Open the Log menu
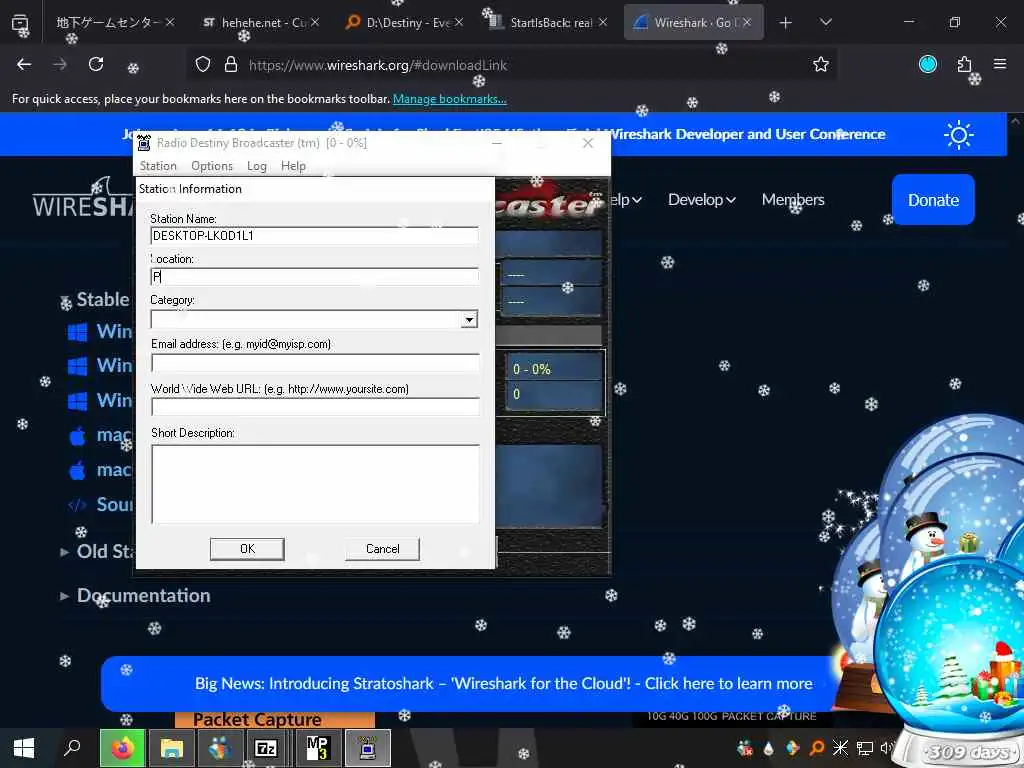Viewport: 1024px width, 768px height. [x=257, y=166]
